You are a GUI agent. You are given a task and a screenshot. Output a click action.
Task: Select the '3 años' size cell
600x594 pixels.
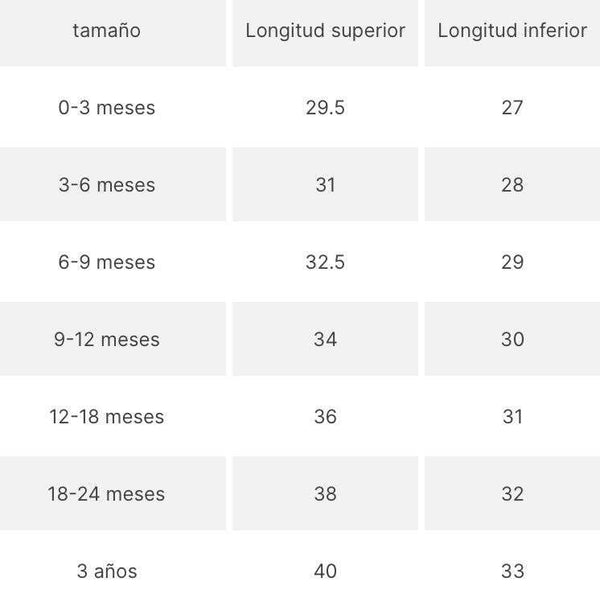pyautogui.click(x=107, y=571)
